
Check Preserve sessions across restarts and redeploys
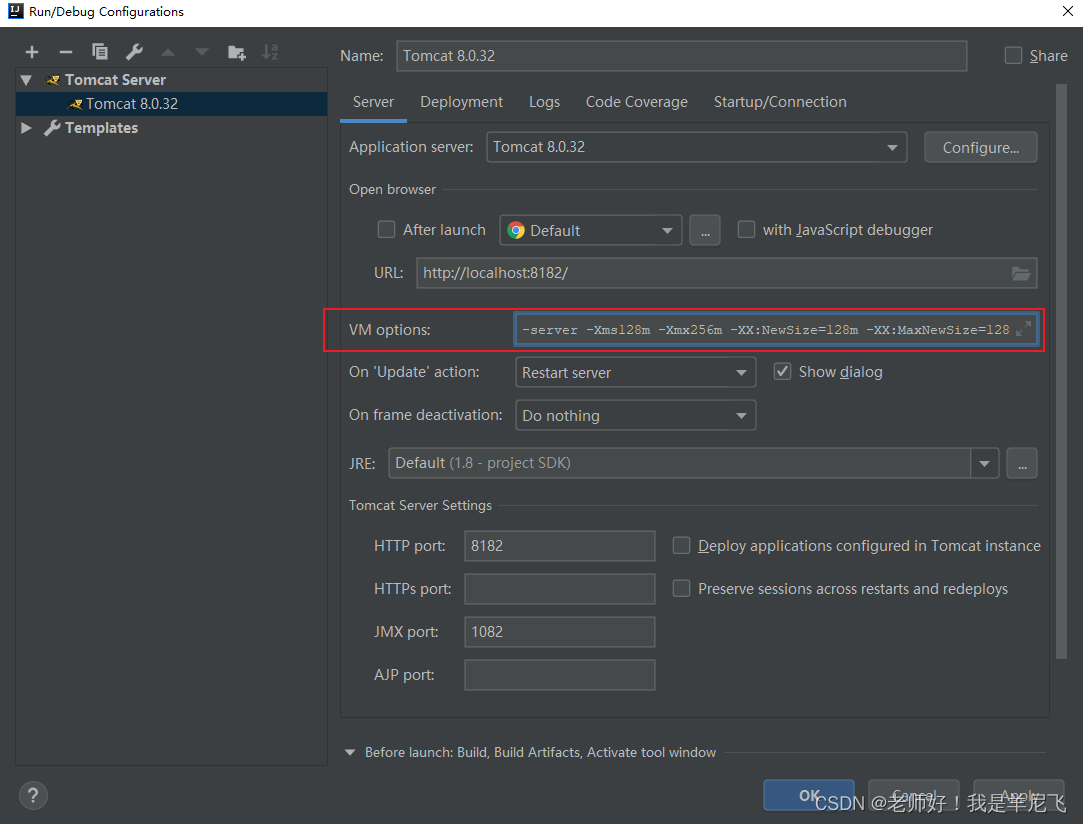click(x=681, y=588)
